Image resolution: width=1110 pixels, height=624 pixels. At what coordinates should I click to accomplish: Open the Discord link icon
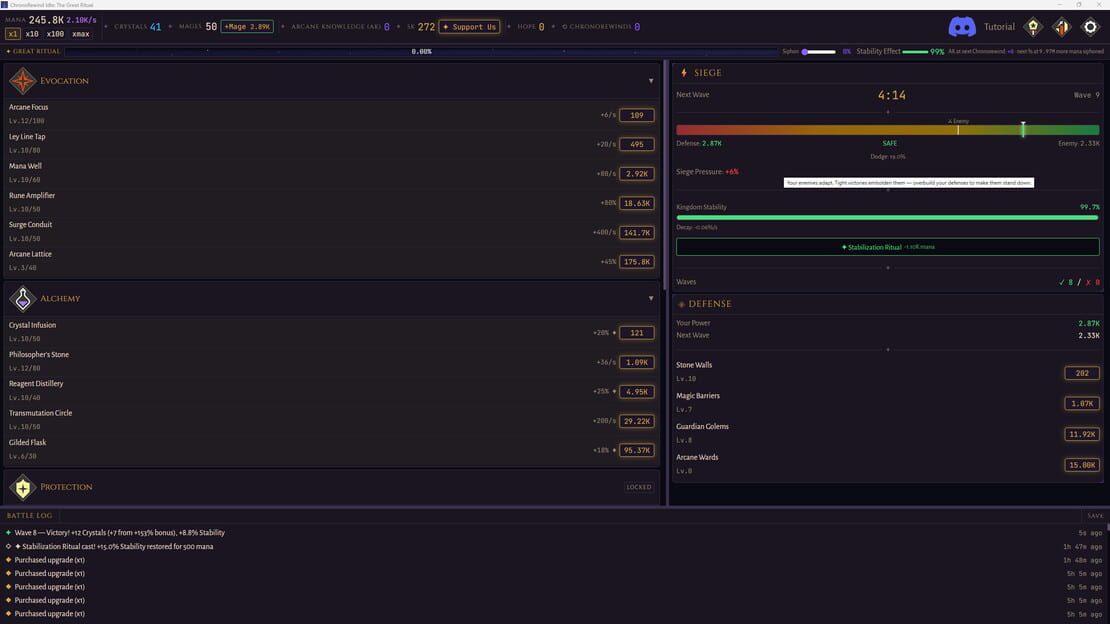click(x=961, y=27)
